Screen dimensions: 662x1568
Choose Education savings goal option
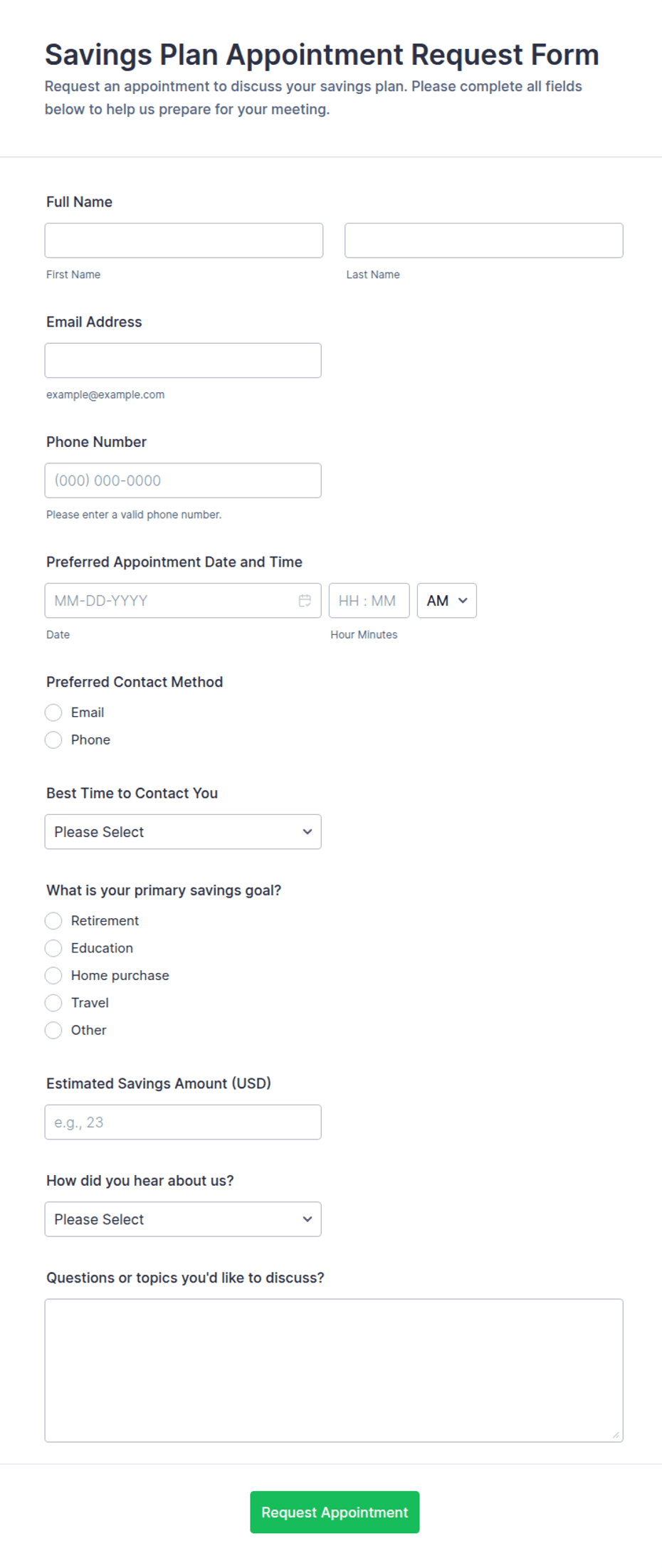coord(53,948)
